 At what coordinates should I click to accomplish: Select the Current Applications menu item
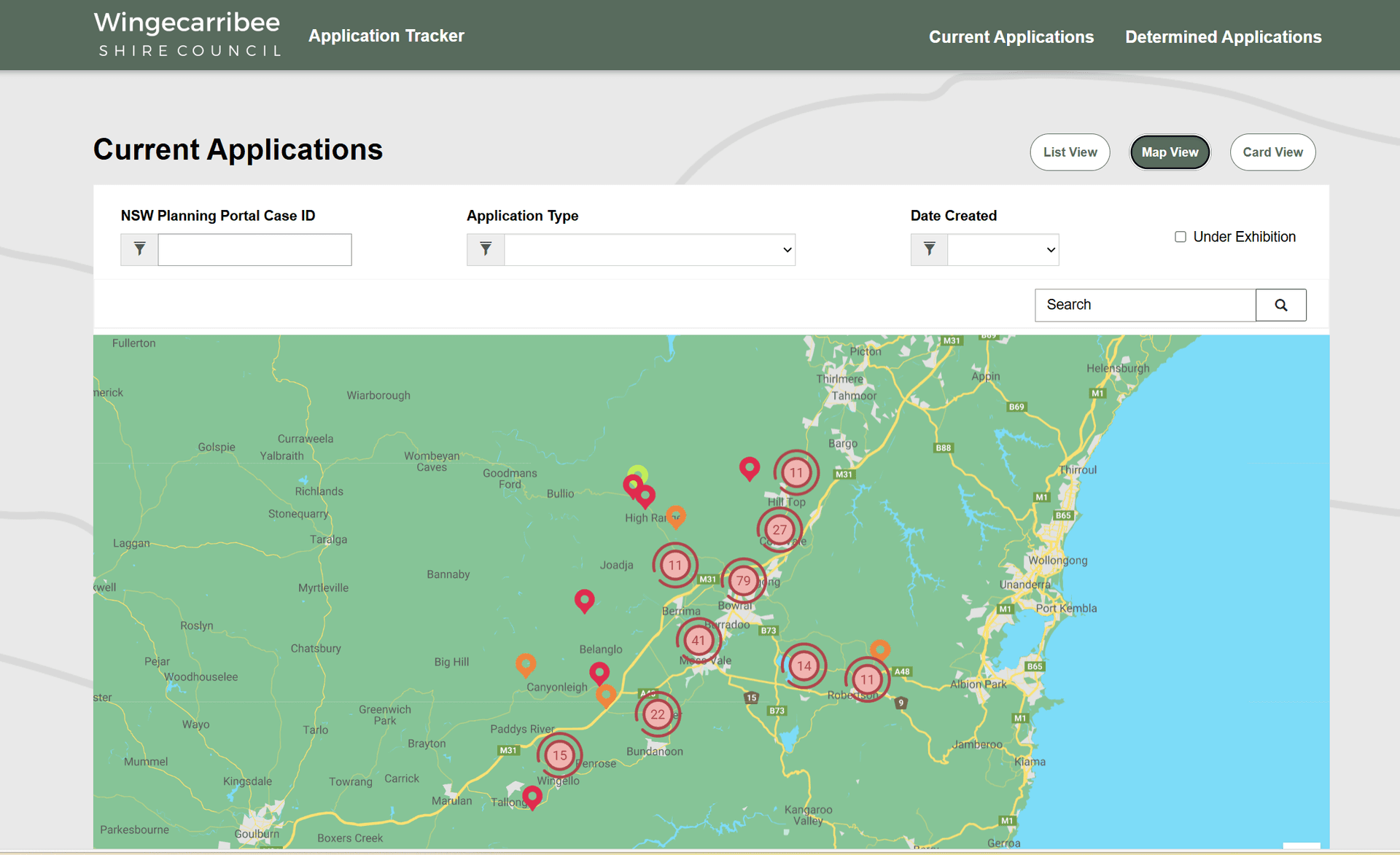click(x=1011, y=36)
